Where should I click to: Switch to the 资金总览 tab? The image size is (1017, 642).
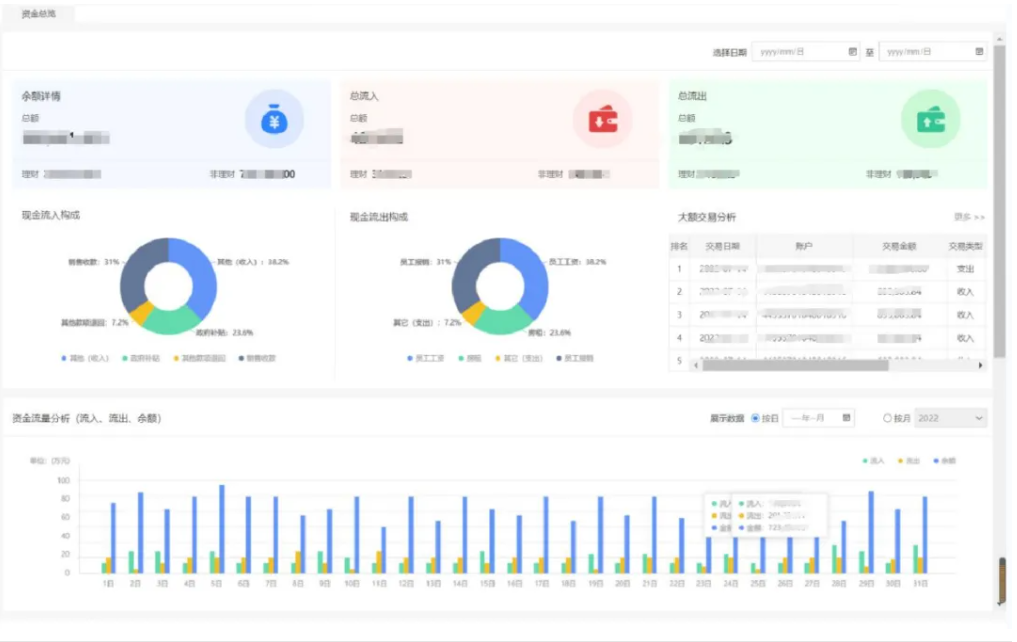pos(39,14)
